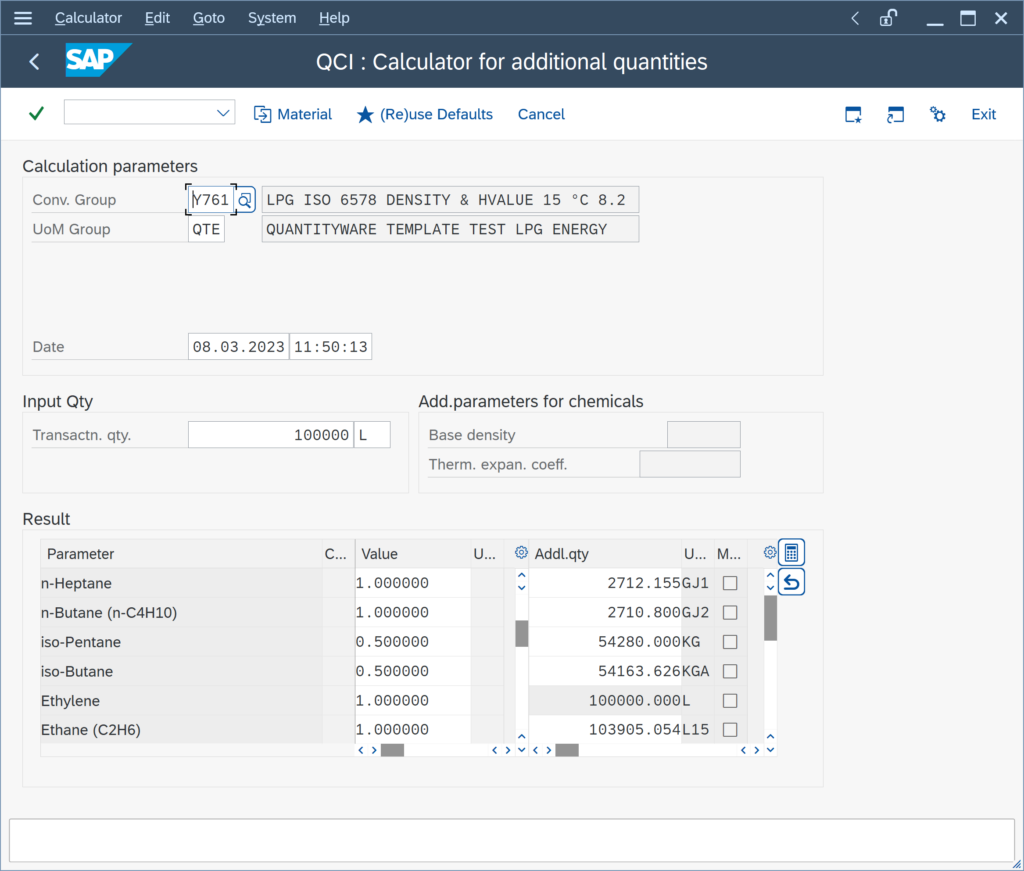Click up arrow of parameter table scrollbar
The image size is (1024, 871).
click(x=522, y=575)
